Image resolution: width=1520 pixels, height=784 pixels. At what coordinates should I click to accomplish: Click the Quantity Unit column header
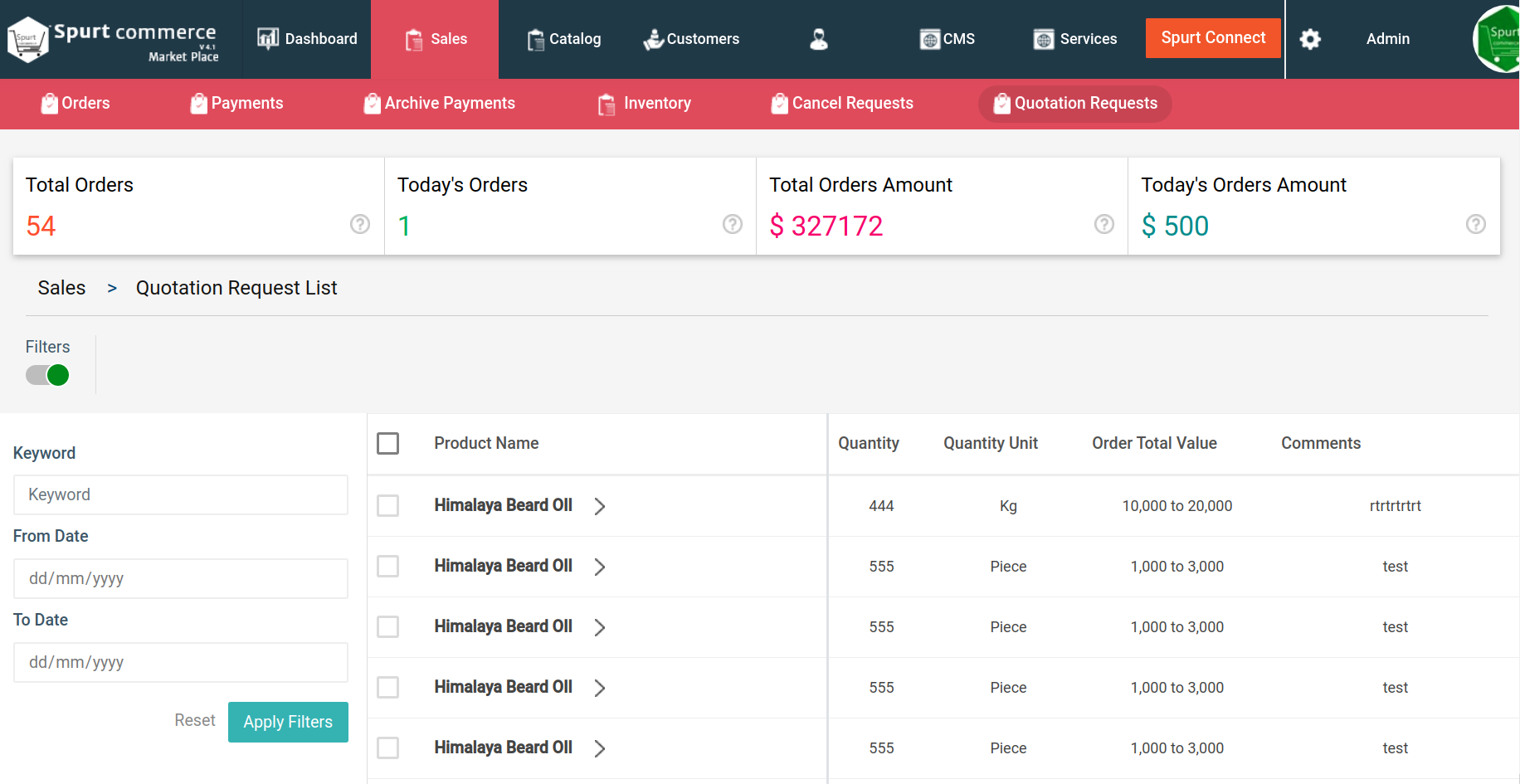[991, 443]
